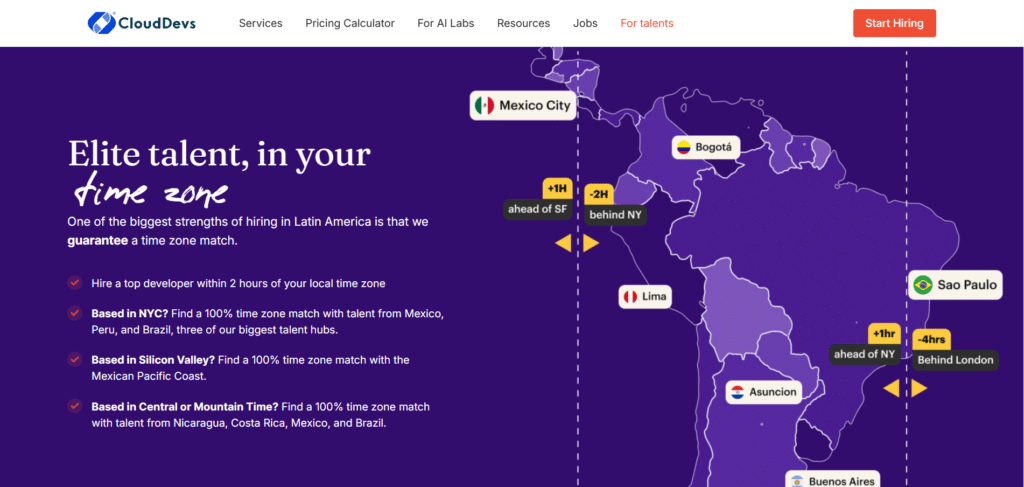
Task: Click the Peru flag beside Lima
Action: click(x=630, y=297)
